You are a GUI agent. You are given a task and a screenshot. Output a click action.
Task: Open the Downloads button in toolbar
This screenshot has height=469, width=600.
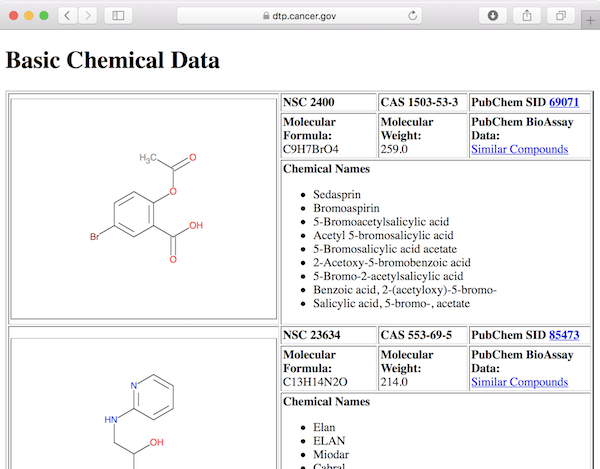click(x=493, y=16)
